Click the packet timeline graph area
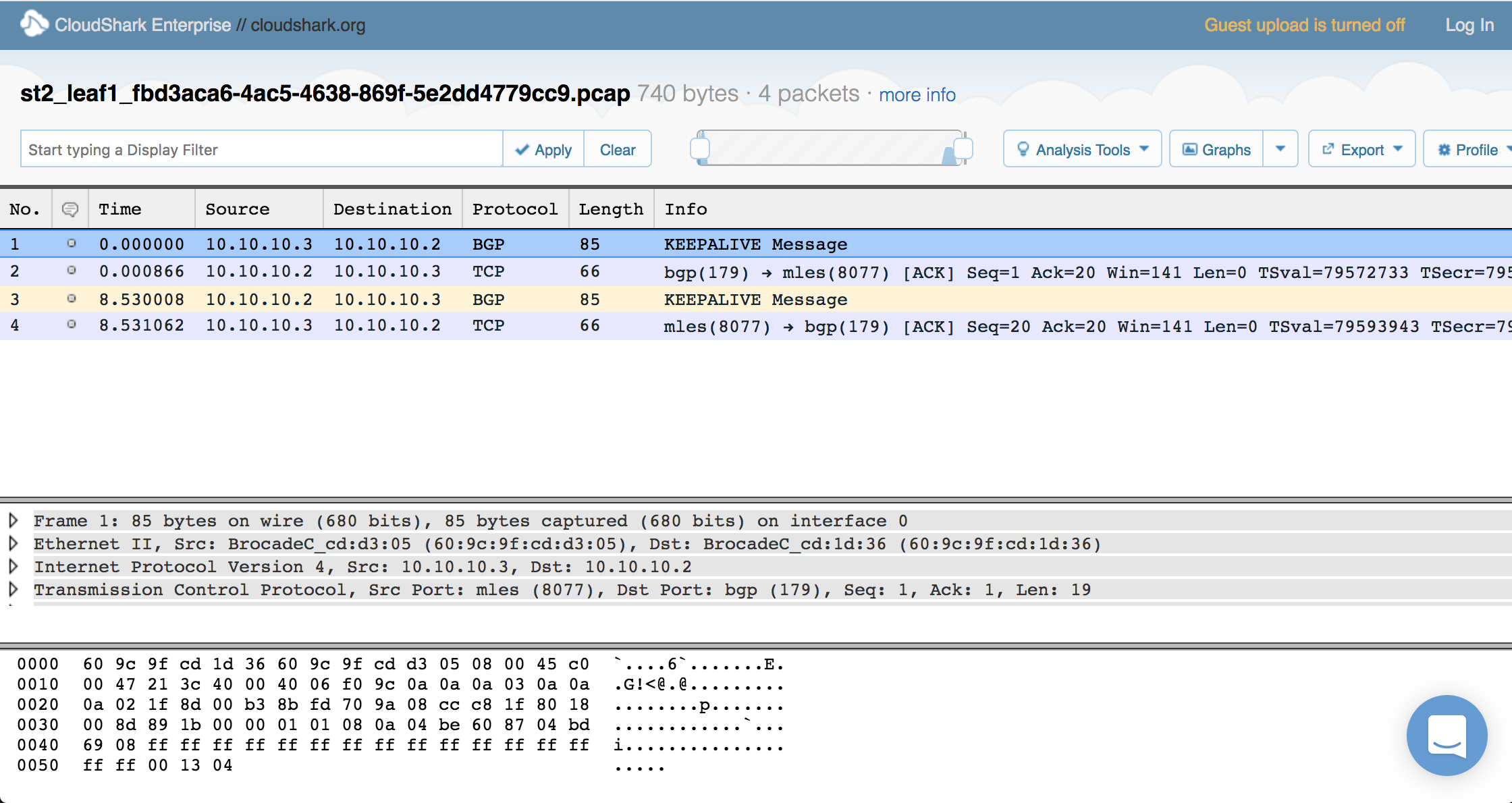 [x=832, y=148]
